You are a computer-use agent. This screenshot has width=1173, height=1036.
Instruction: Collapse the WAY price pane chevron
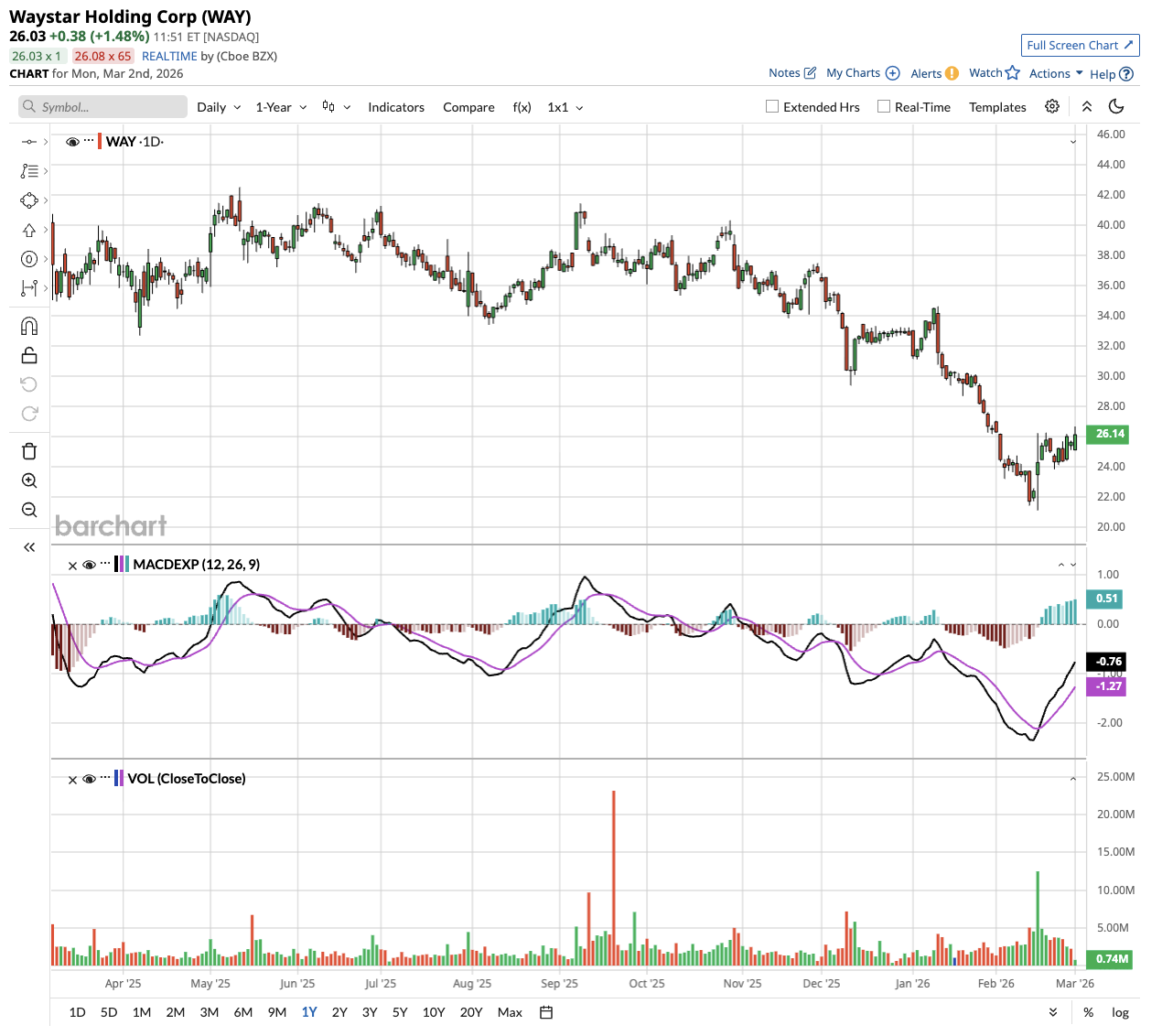(1073, 142)
